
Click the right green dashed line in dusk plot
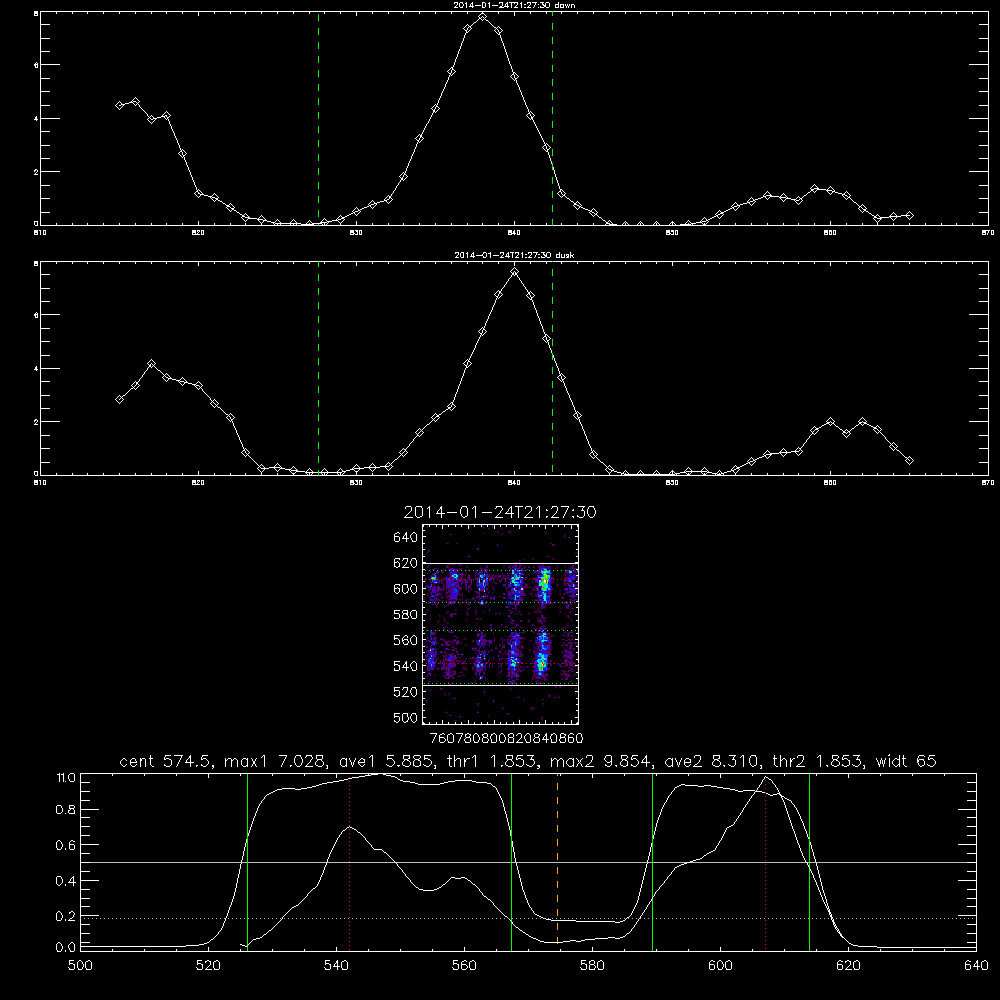point(552,369)
